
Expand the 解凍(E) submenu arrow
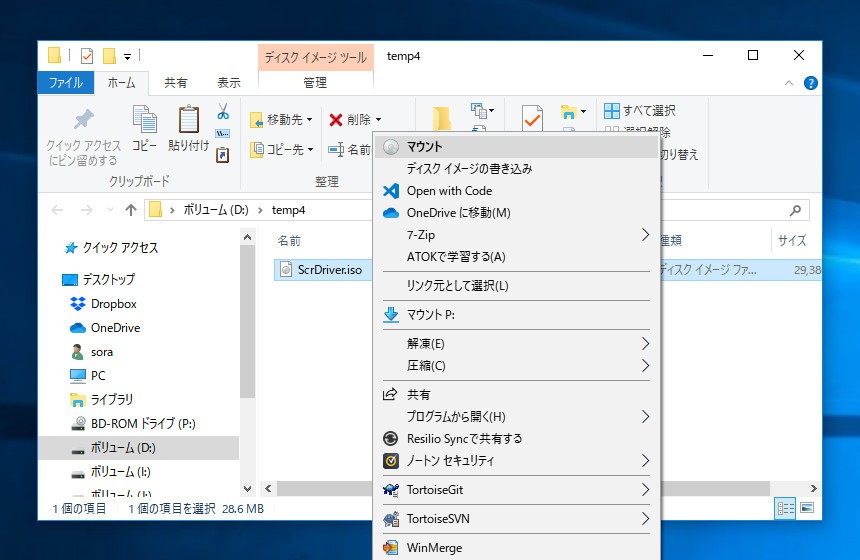(x=645, y=344)
